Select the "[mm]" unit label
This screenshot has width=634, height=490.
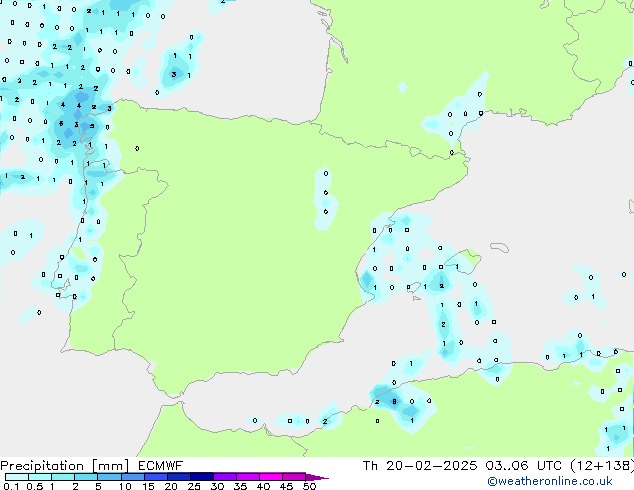click(111, 466)
